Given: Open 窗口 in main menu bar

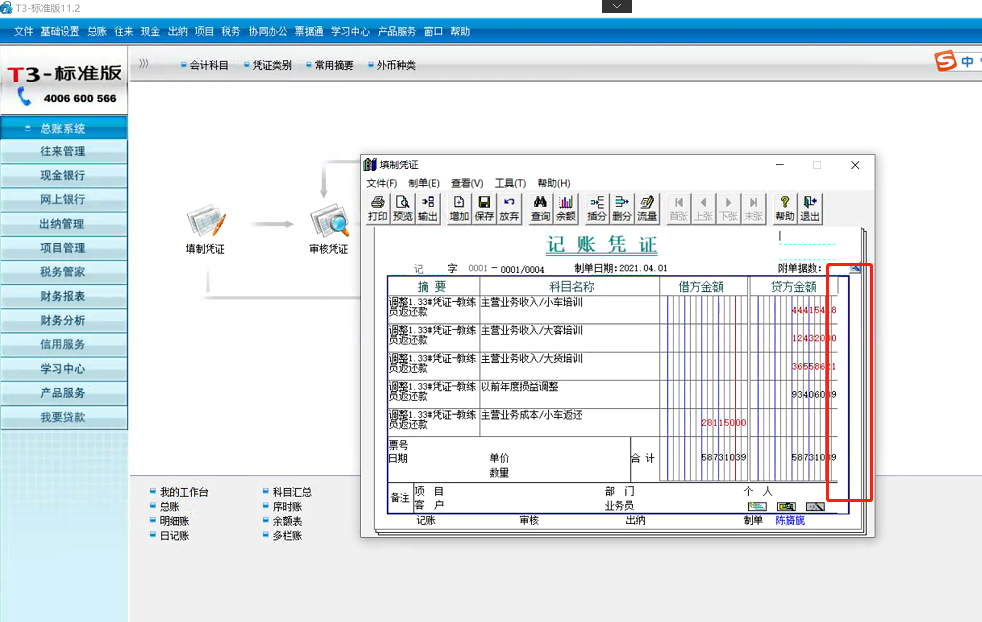Looking at the screenshot, I should coord(433,31).
